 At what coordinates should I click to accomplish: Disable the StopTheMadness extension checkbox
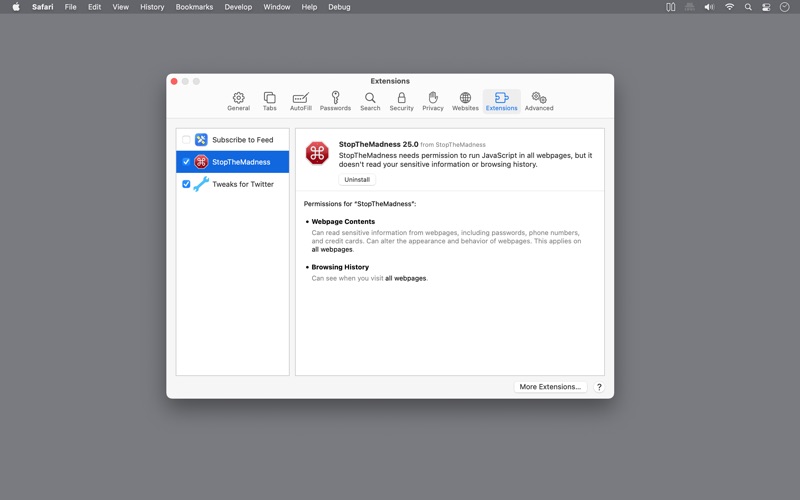tap(186, 162)
